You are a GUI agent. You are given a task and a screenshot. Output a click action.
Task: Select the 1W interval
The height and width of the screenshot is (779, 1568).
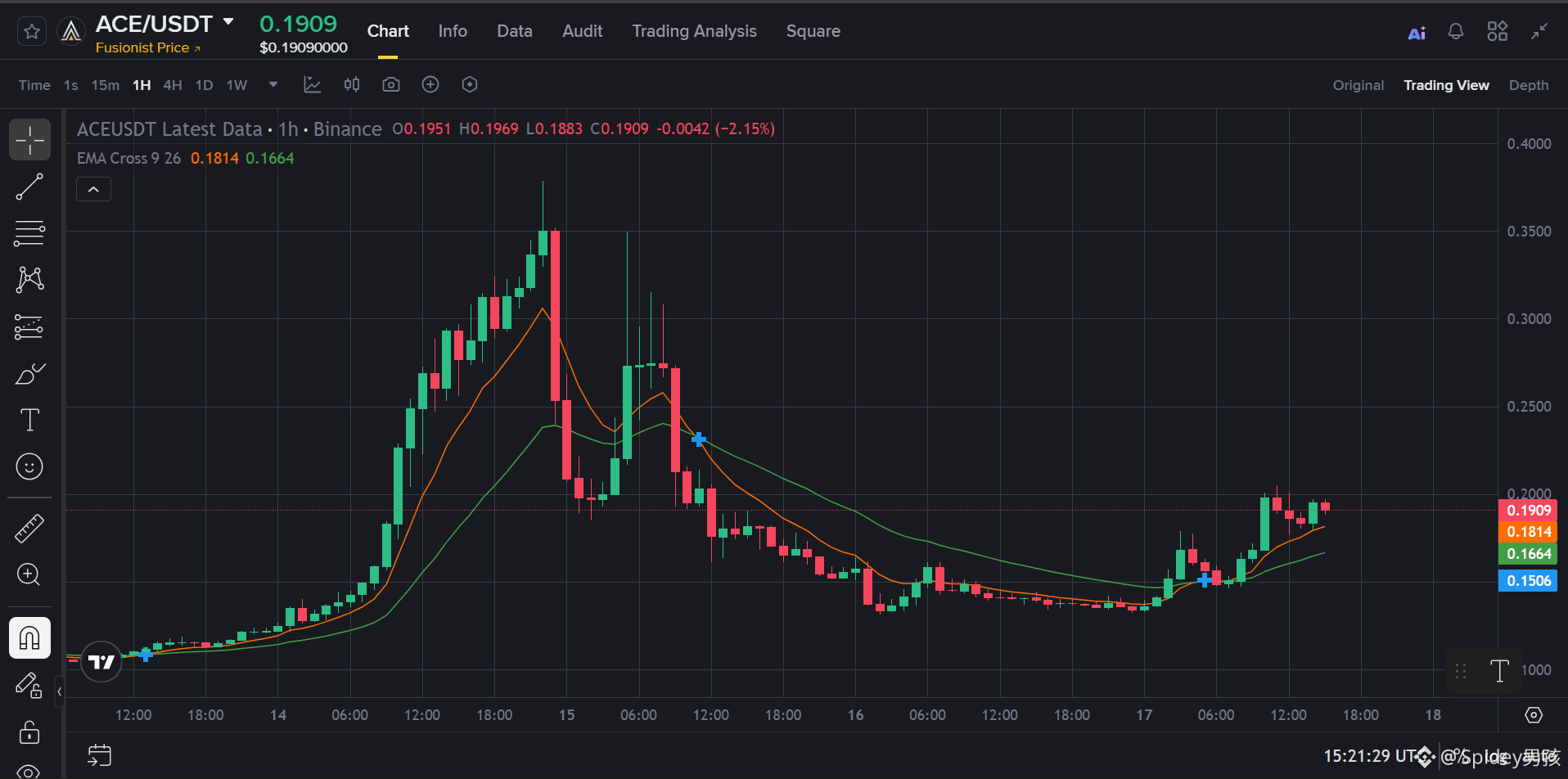[x=237, y=85]
